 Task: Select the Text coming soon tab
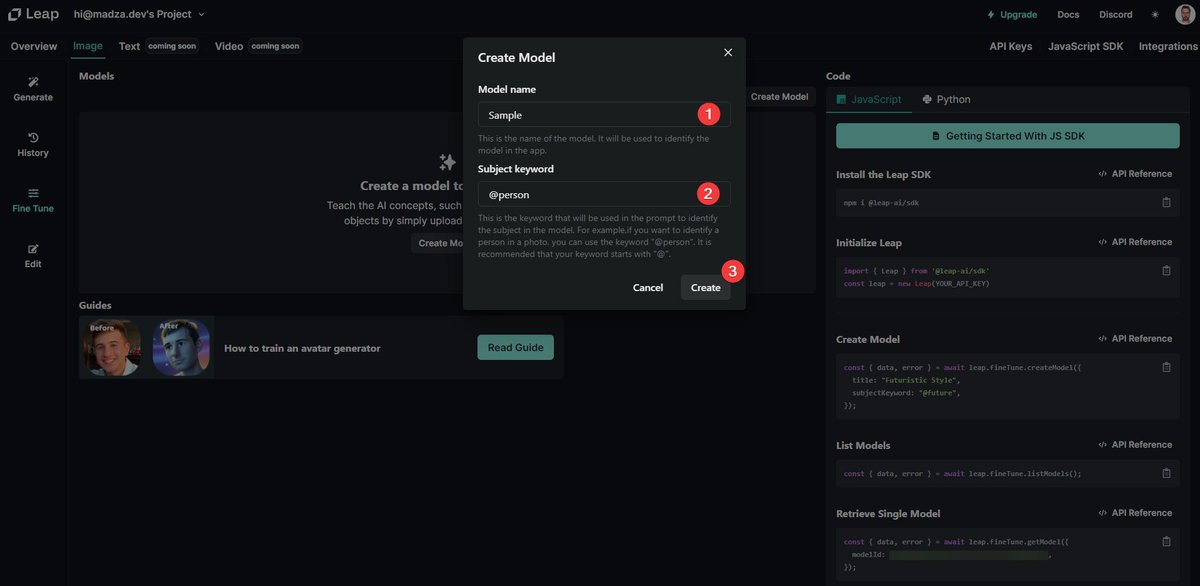click(x=158, y=46)
